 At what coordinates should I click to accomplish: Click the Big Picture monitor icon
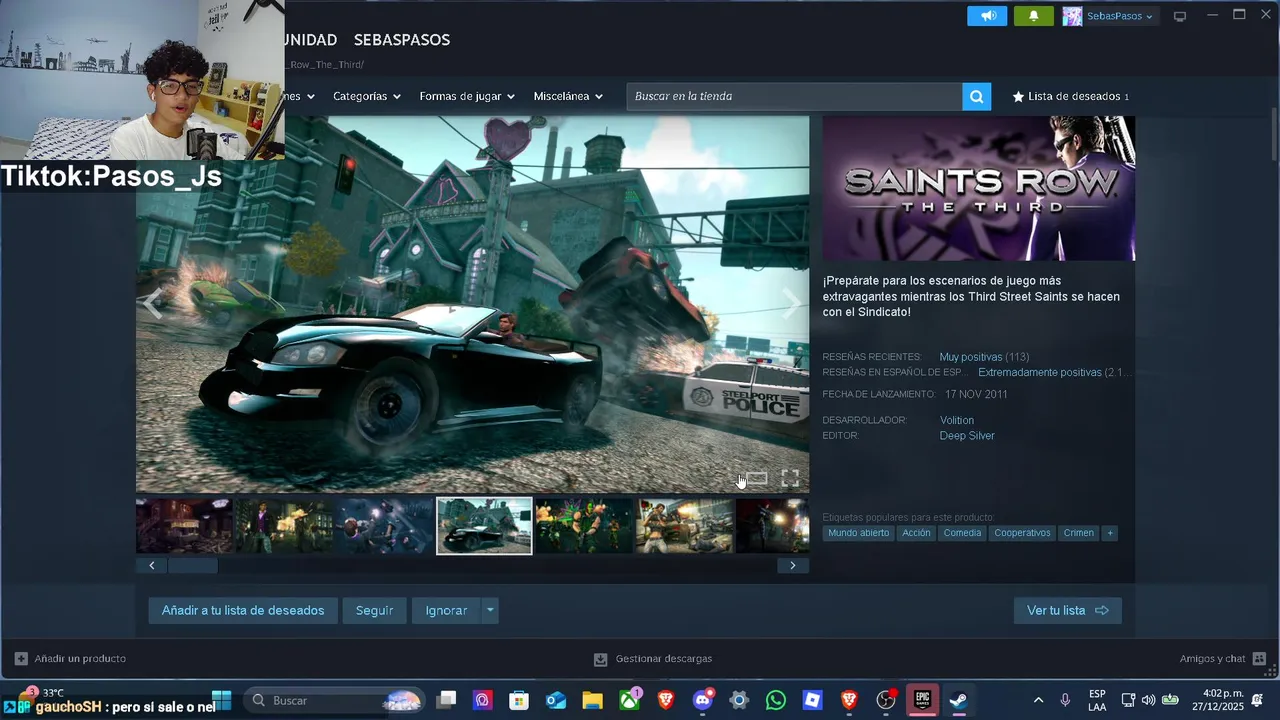click(x=1180, y=16)
